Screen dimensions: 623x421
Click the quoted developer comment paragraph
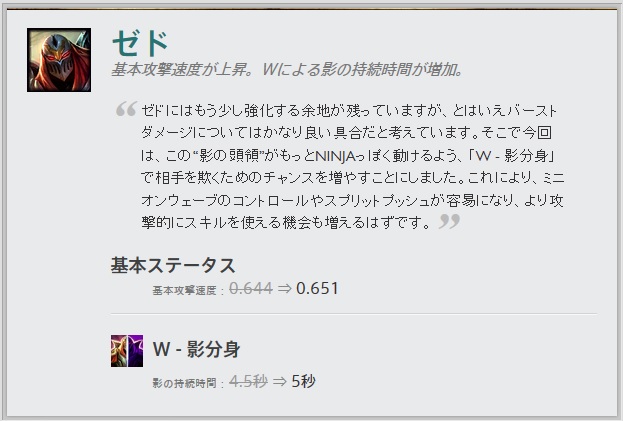point(353,166)
